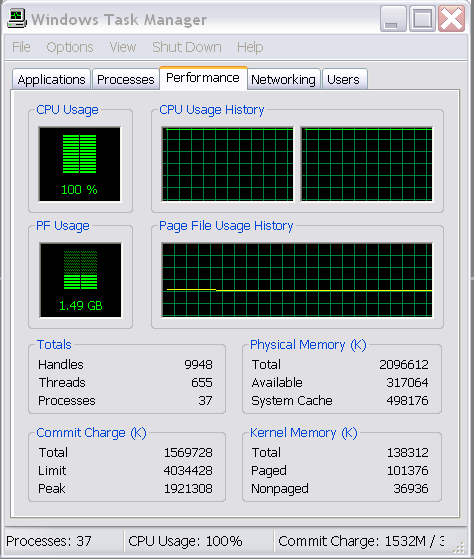Open the Shut Down menu
The image size is (474, 559).
click(187, 47)
